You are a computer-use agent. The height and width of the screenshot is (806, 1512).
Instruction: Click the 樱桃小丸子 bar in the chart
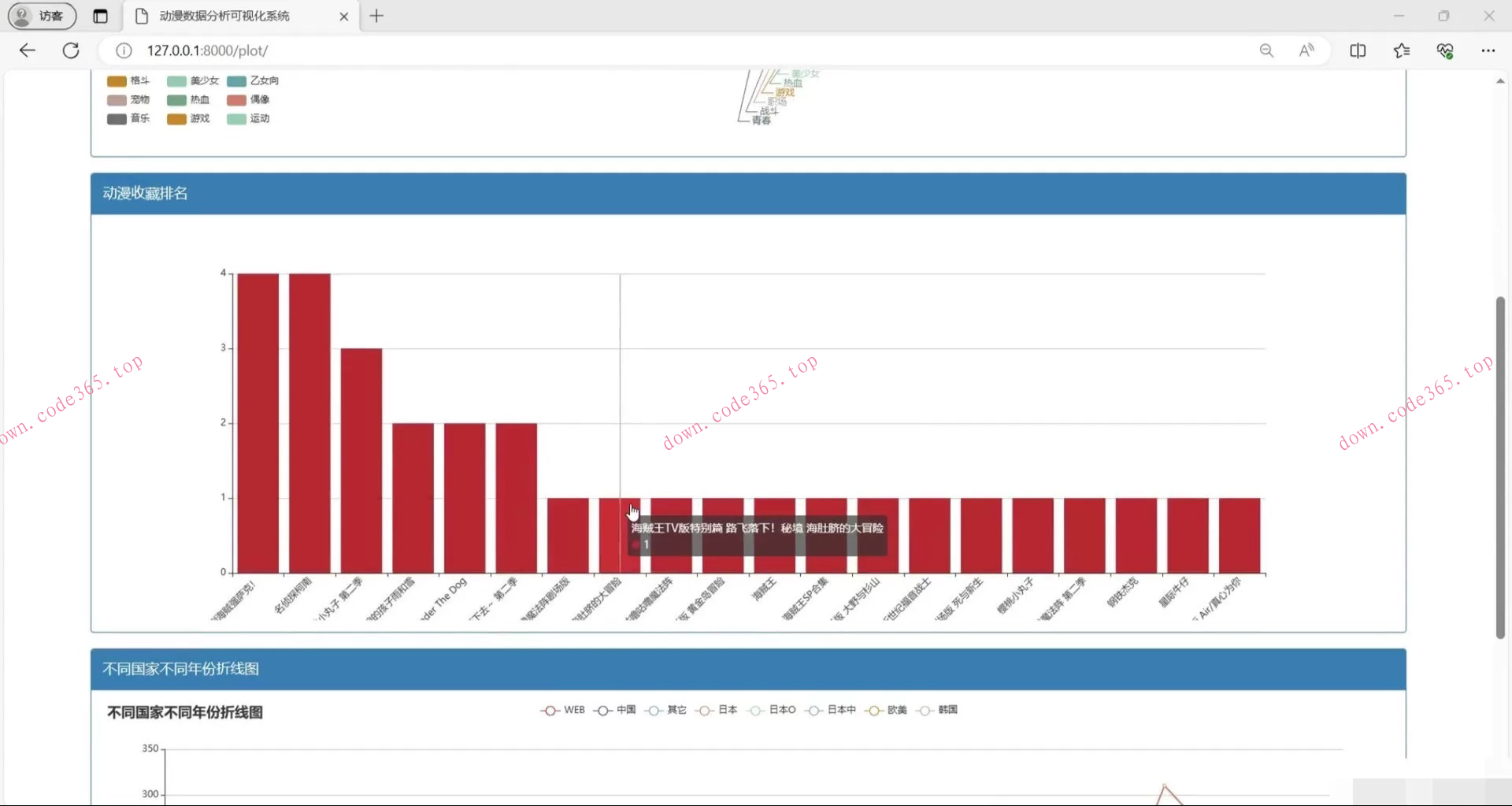tap(1033, 536)
